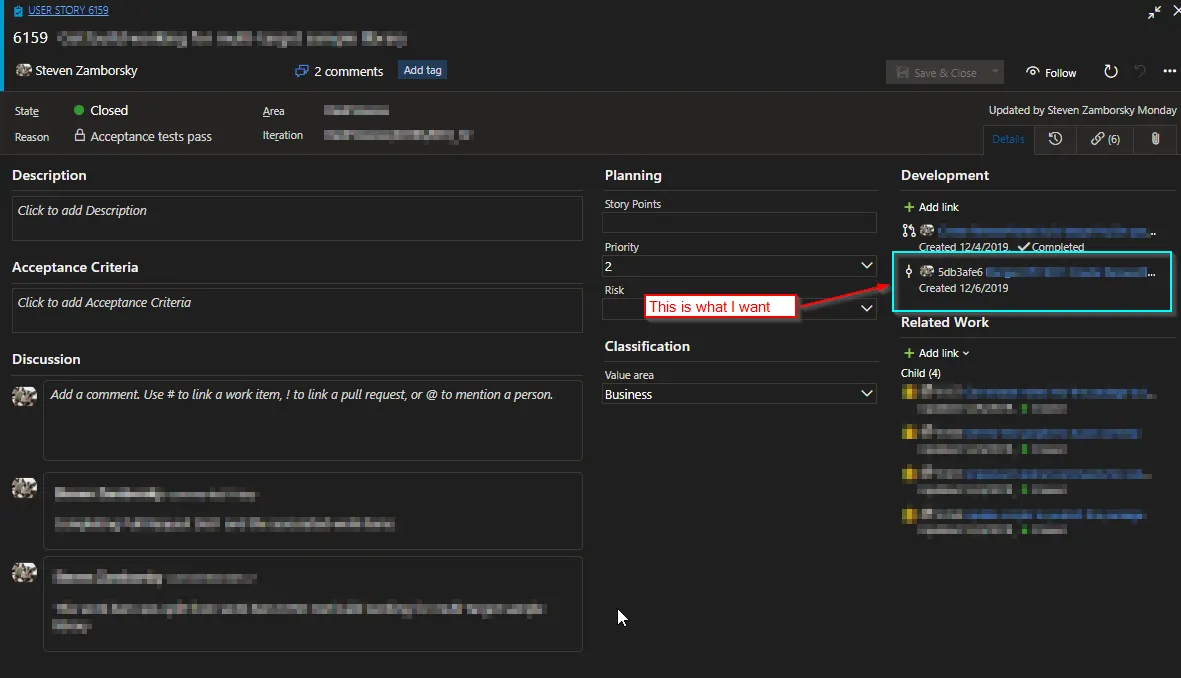The image size is (1181, 678).
Task: Open the Related Work Add link menu
Action: point(937,353)
